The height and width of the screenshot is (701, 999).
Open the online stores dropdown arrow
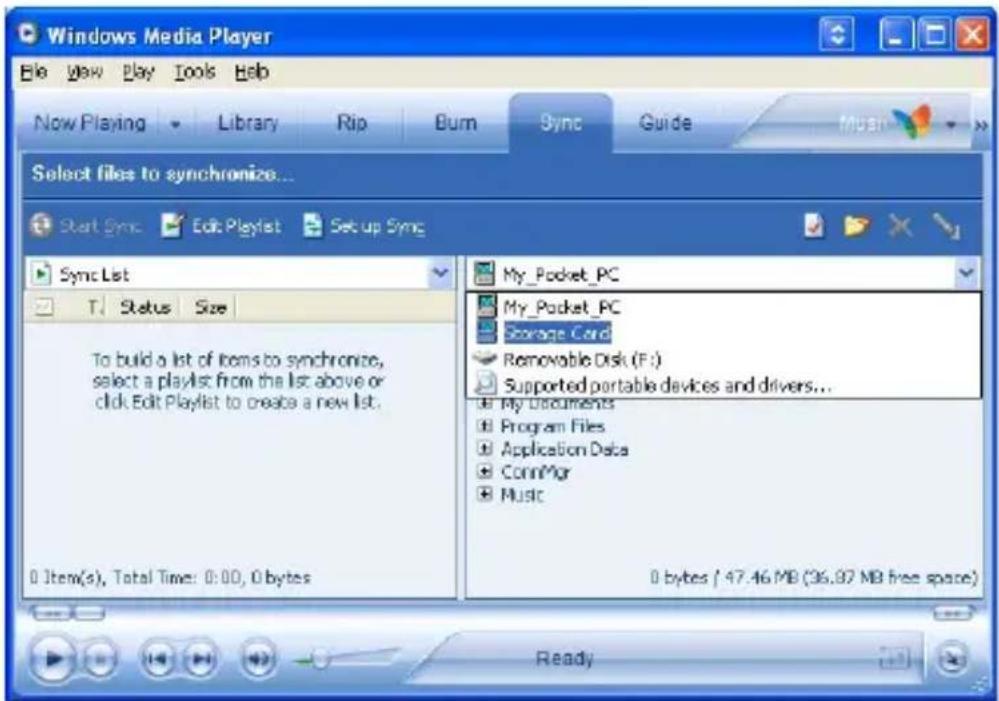tap(951, 124)
